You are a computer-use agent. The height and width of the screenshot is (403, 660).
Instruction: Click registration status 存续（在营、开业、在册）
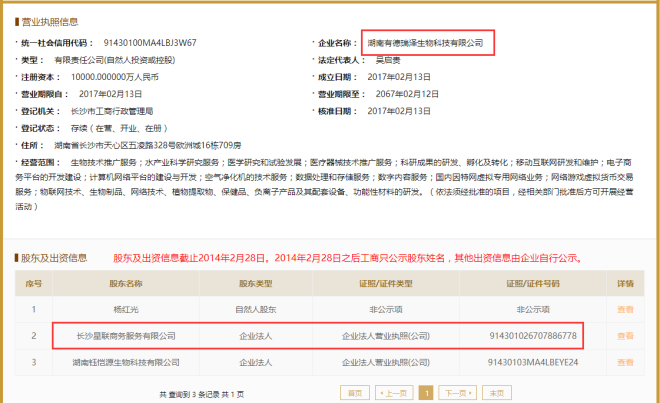point(119,128)
